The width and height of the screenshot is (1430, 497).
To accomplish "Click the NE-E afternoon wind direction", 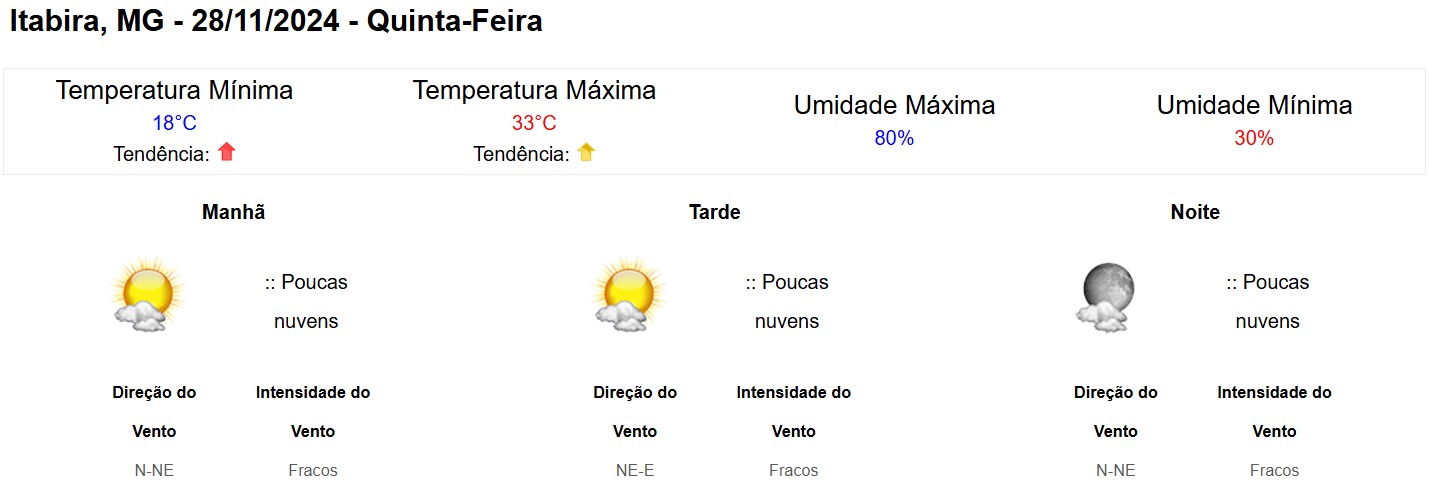I will (635, 470).
